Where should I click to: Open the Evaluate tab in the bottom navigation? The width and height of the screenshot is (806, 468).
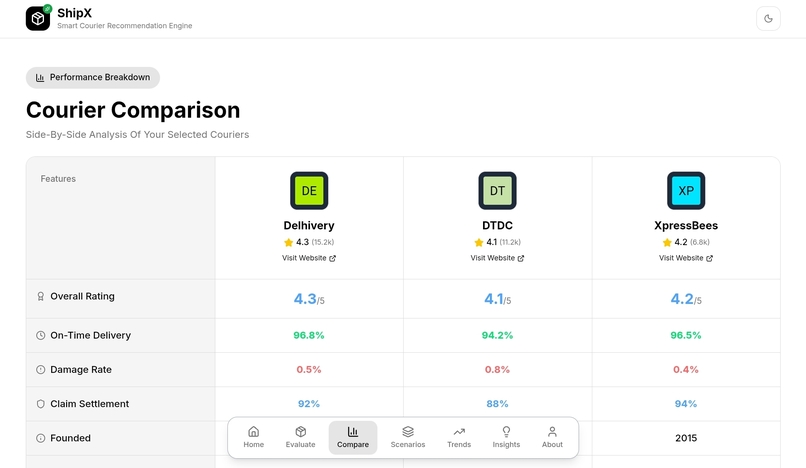coord(301,438)
